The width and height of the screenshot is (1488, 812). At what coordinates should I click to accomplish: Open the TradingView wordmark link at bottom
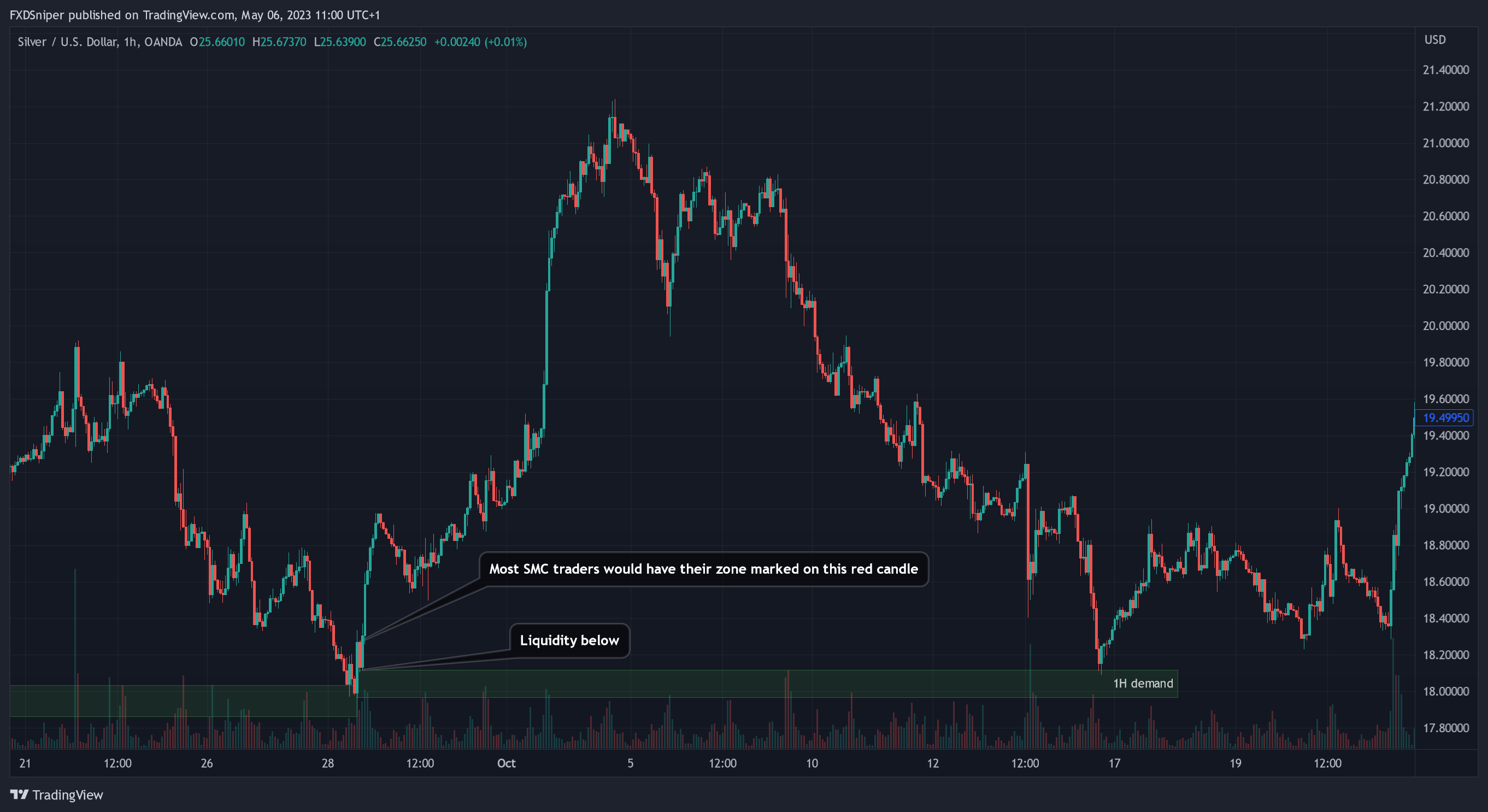pyautogui.click(x=68, y=795)
